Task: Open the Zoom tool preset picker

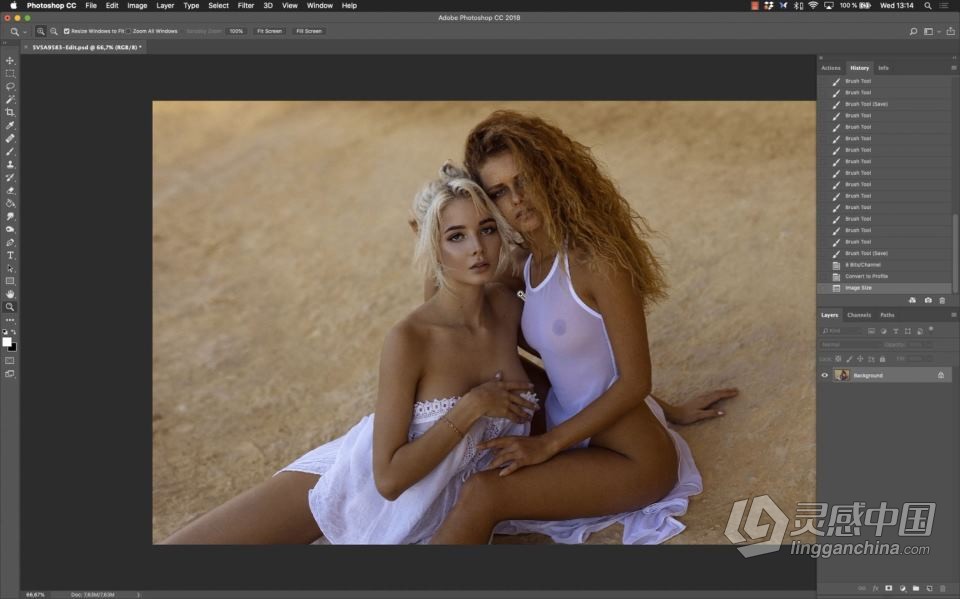Action: [16, 31]
